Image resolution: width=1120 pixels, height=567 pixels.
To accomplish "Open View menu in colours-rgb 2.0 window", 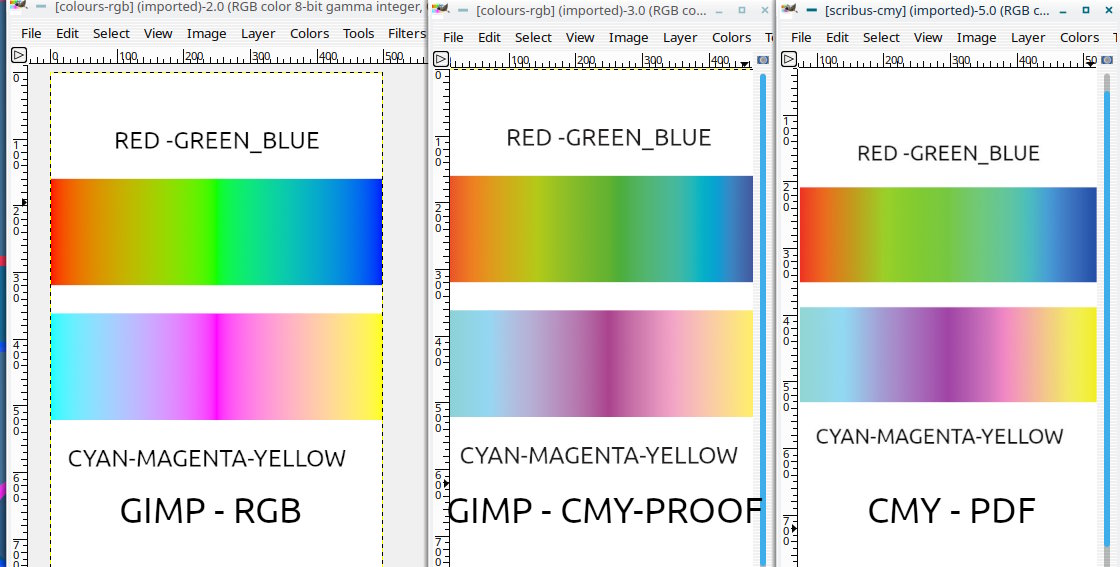I will tap(158, 34).
